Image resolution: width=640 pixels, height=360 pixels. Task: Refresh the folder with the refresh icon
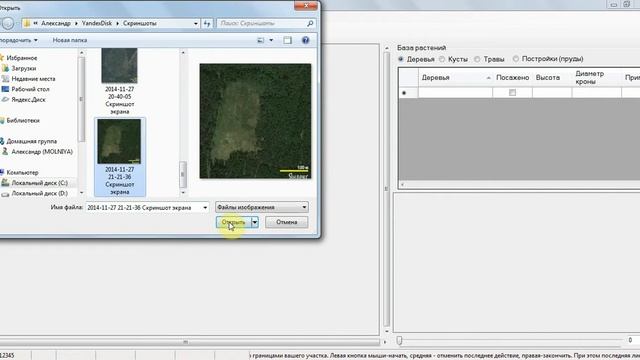pyautogui.click(x=207, y=23)
